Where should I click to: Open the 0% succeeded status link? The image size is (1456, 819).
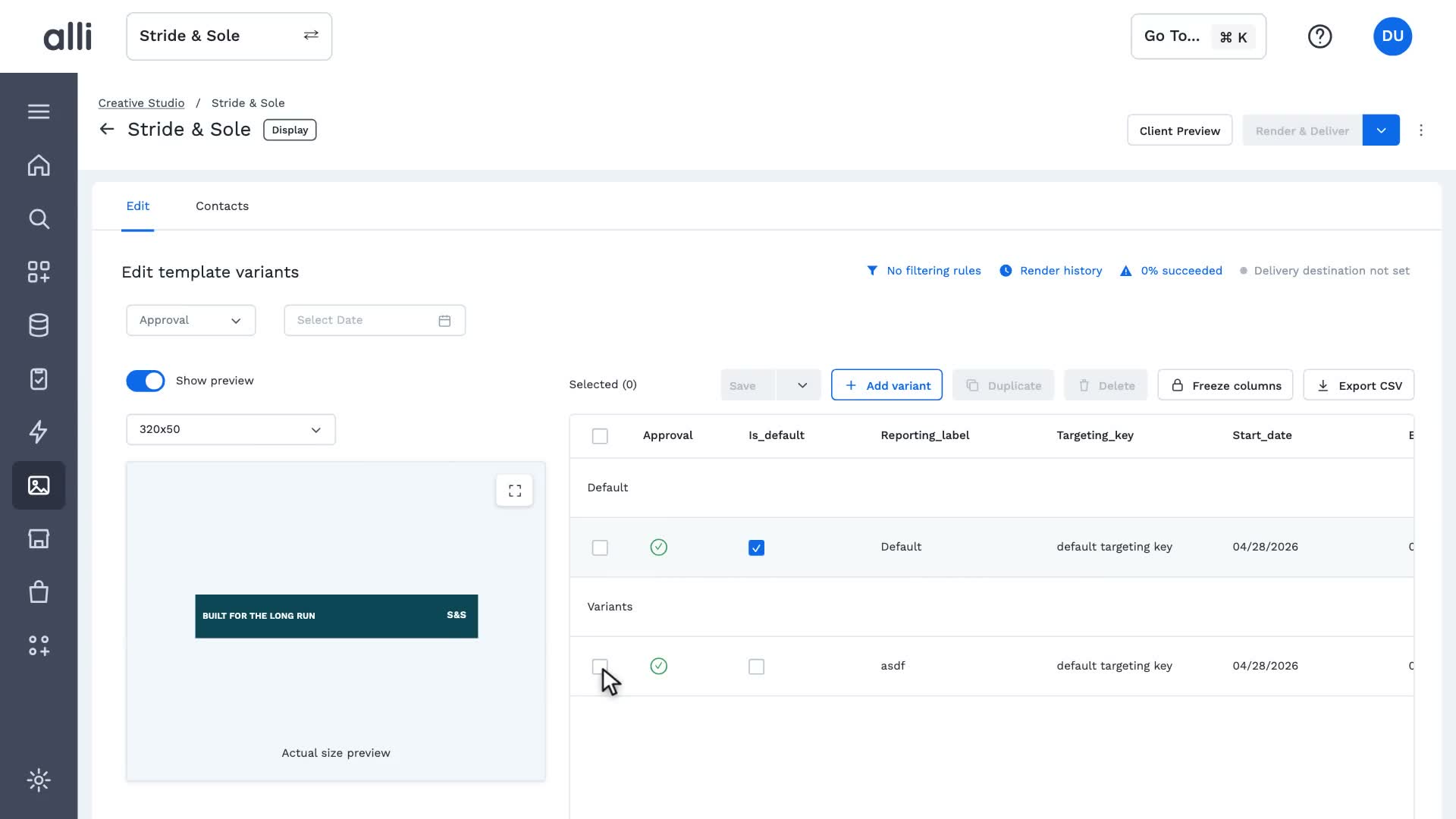pyautogui.click(x=1171, y=271)
